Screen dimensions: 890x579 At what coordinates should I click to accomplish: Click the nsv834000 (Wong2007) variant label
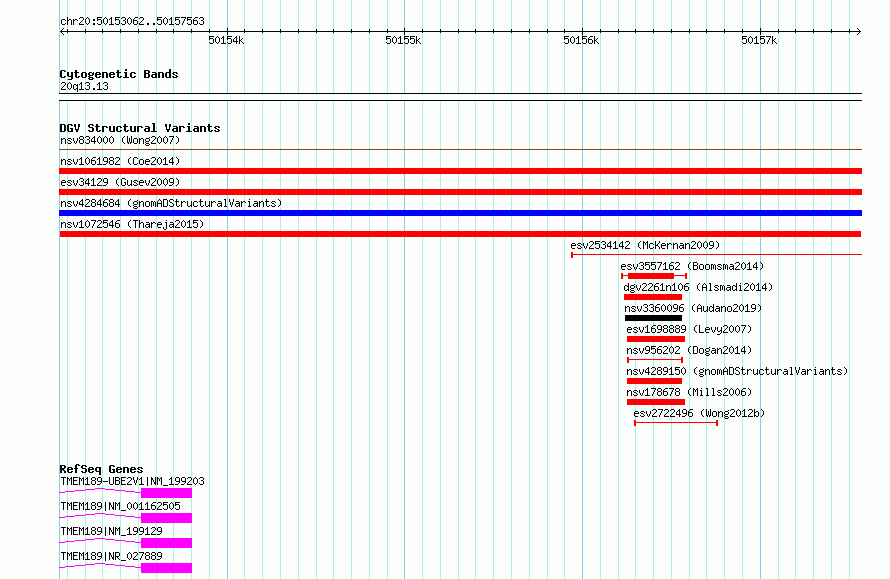pos(120,140)
